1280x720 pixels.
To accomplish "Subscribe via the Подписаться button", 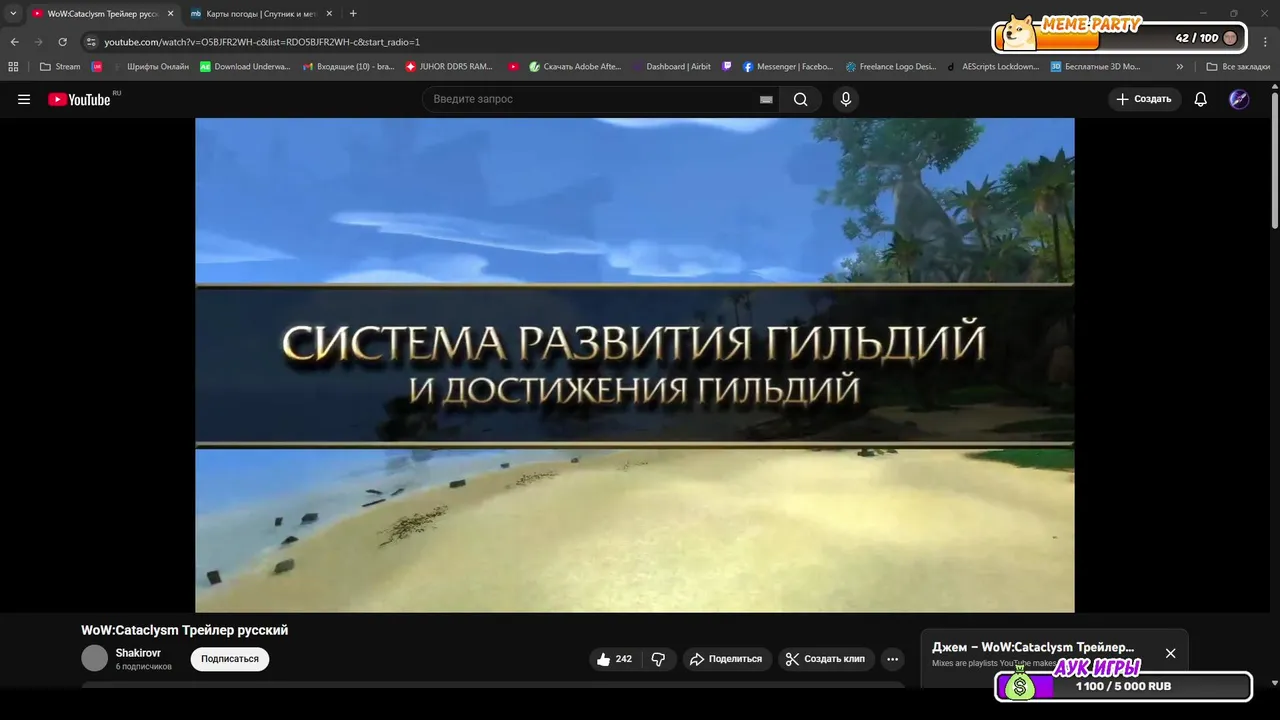I will coord(230,659).
